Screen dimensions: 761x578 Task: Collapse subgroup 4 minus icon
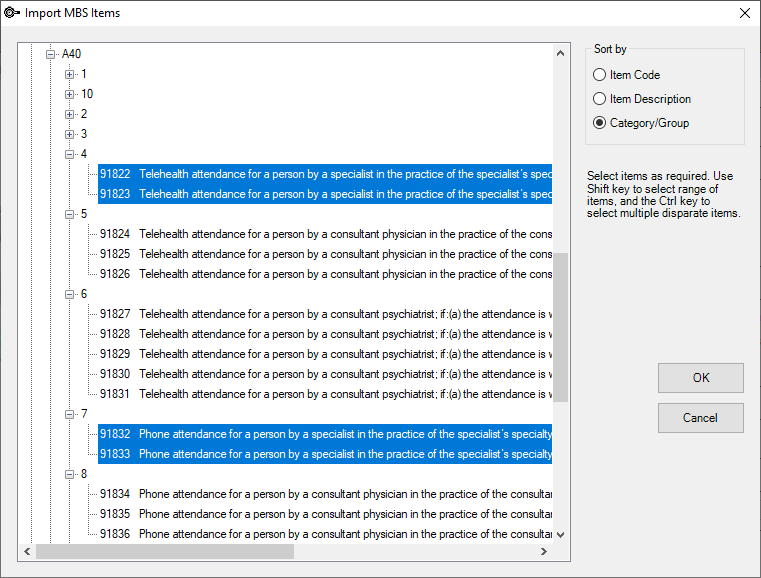click(69, 154)
